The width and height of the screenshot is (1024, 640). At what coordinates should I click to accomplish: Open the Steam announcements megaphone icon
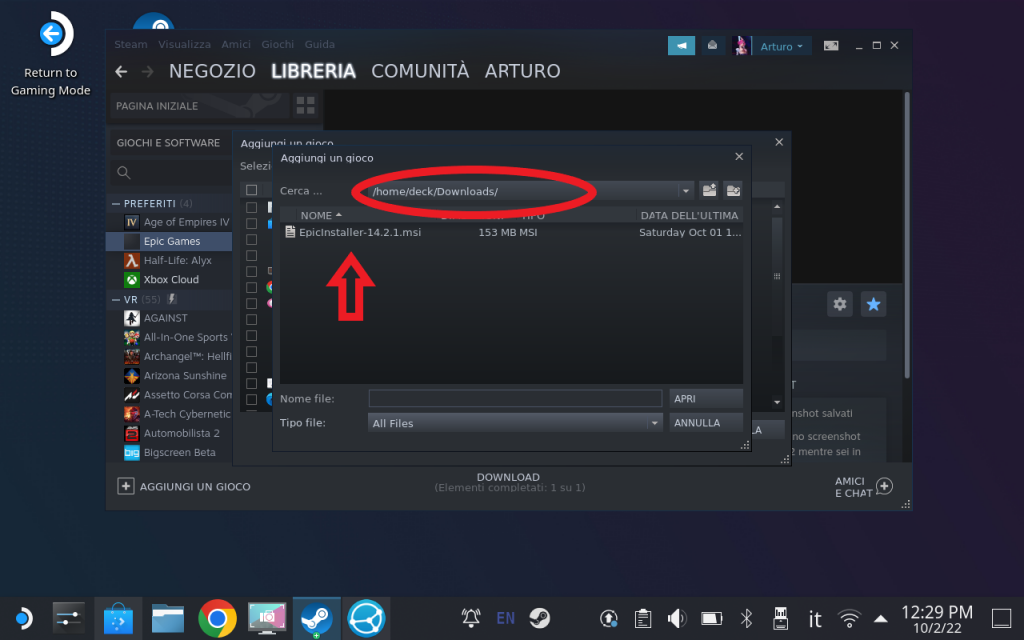[x=681, y=46]
